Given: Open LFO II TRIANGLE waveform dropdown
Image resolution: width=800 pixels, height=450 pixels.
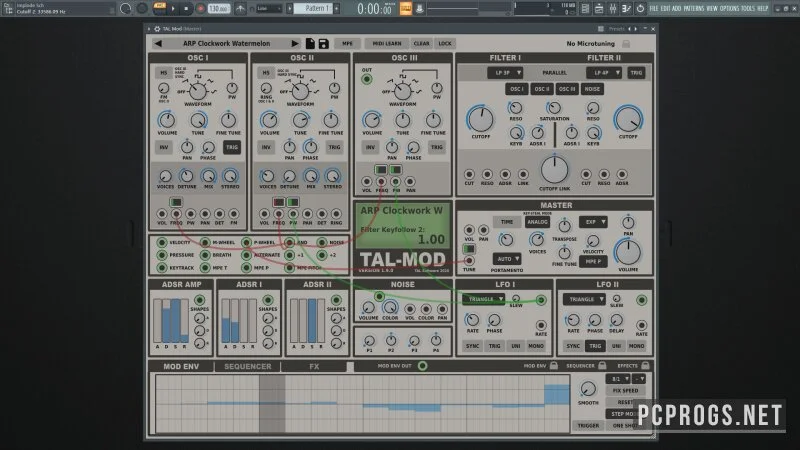Looking at the screenshot, I should click(x=584, y=299).
